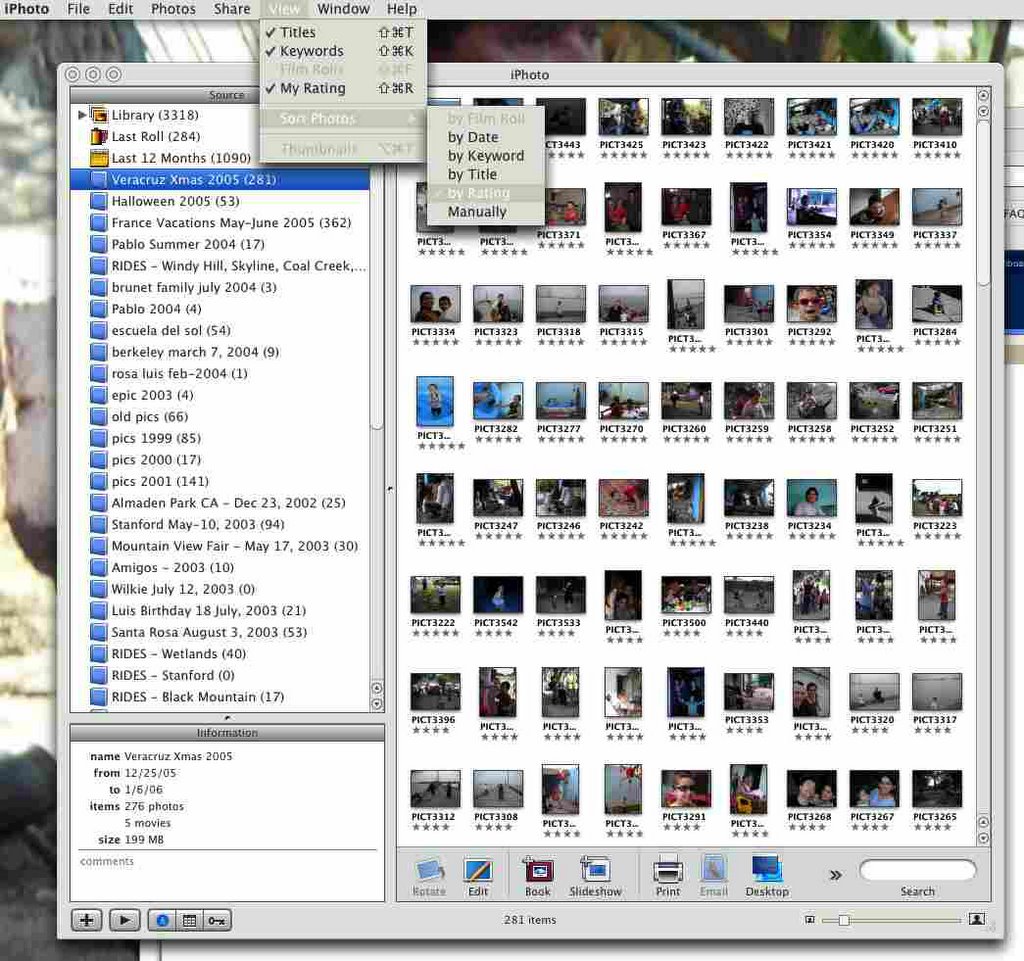
Task: Open the Window menu
Action: (x=344, y=9)
